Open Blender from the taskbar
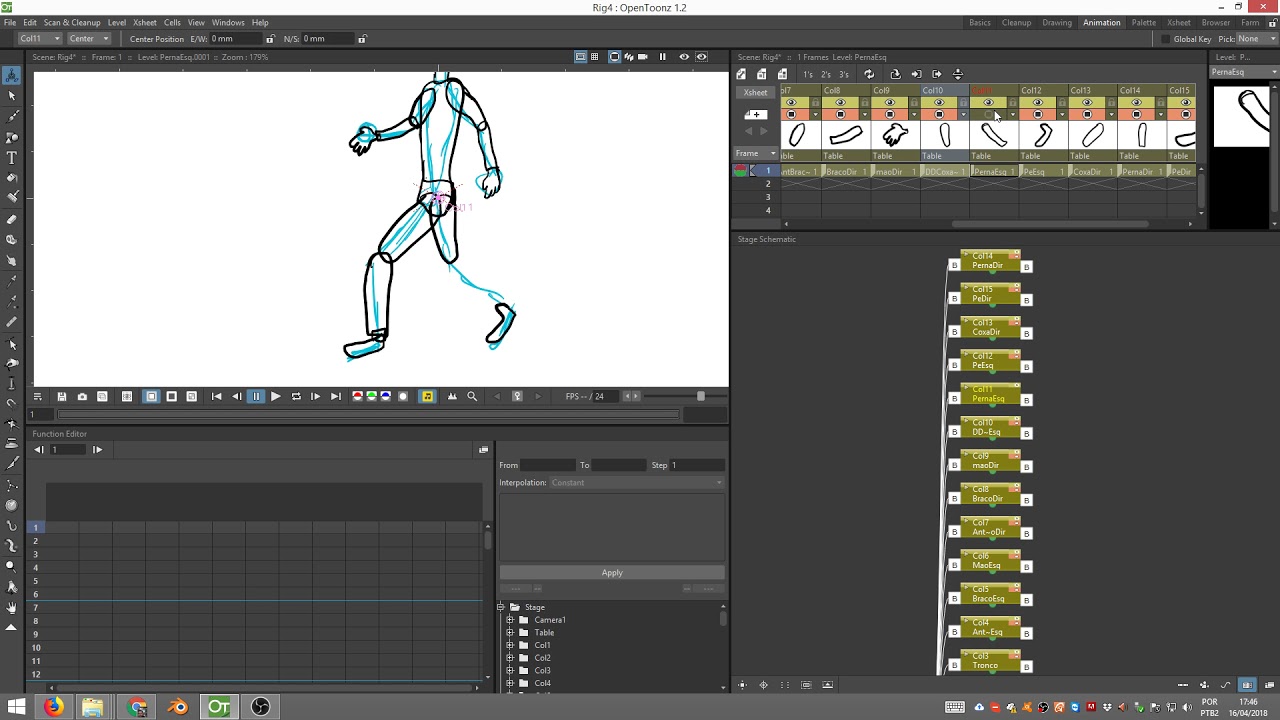This screenshot has height=720, width=1280. click(x=177, y=707)
